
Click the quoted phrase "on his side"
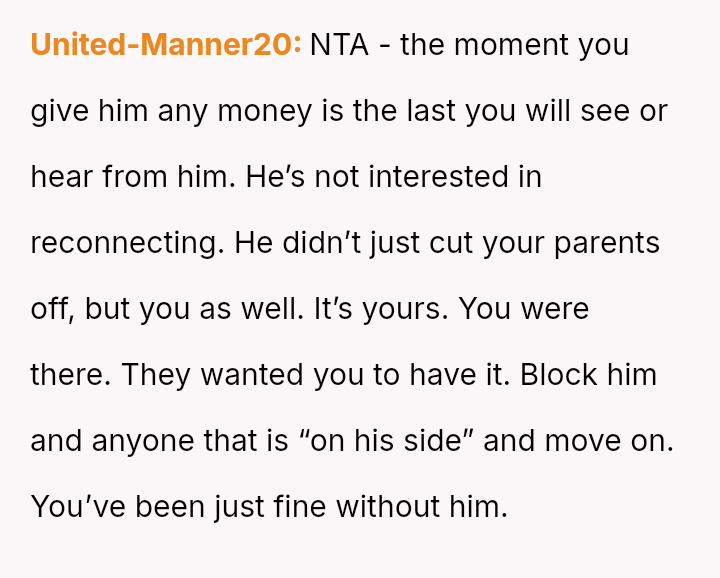[x=392, y=441]
